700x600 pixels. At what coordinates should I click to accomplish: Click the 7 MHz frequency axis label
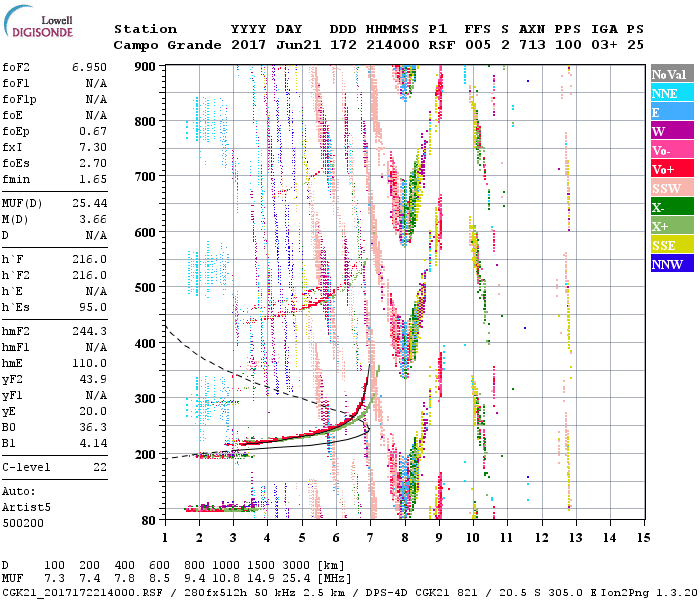pos(370,538)
